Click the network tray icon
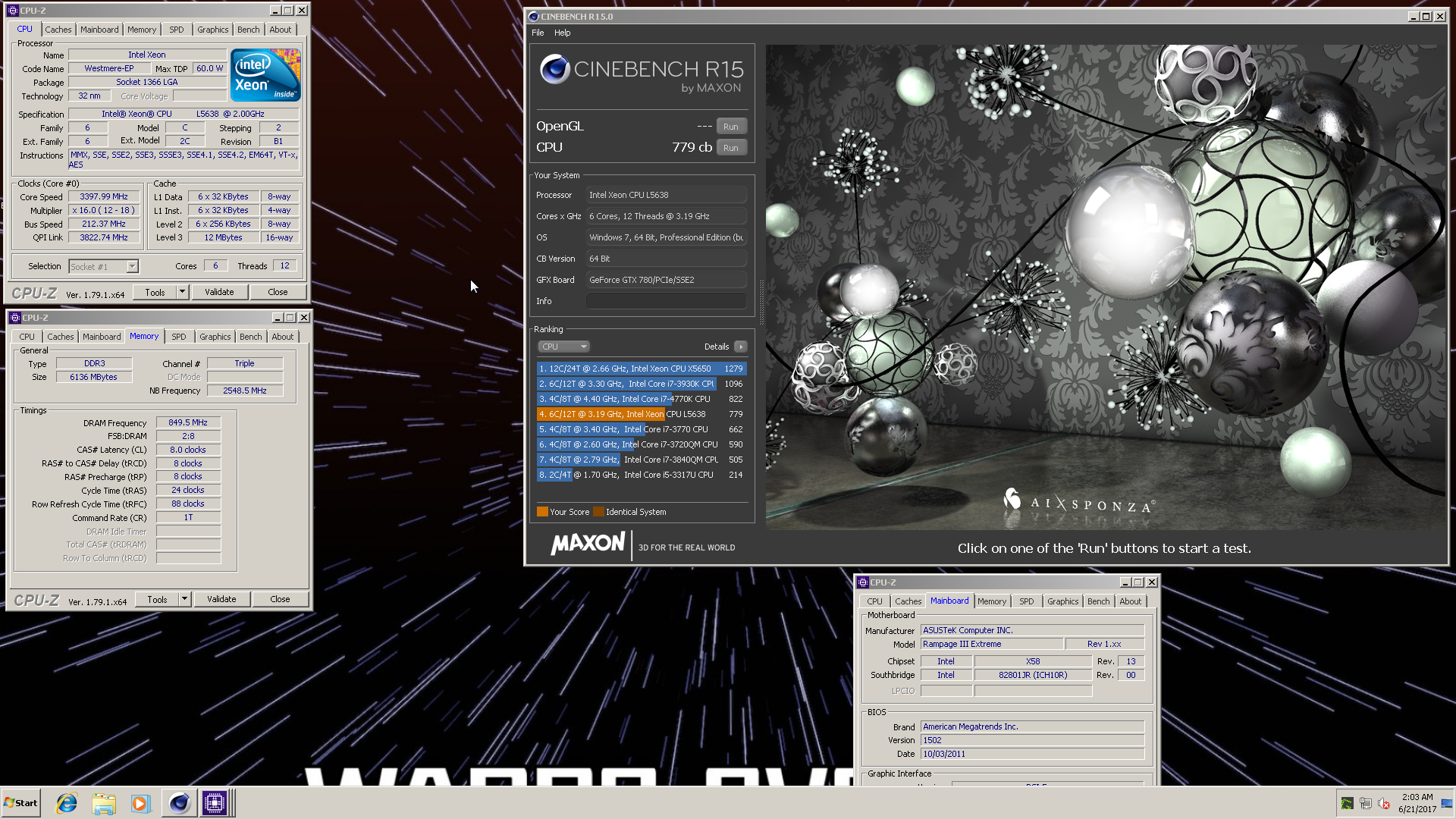Viewport: 1456px width, 819px height. tap(1366, 803)
